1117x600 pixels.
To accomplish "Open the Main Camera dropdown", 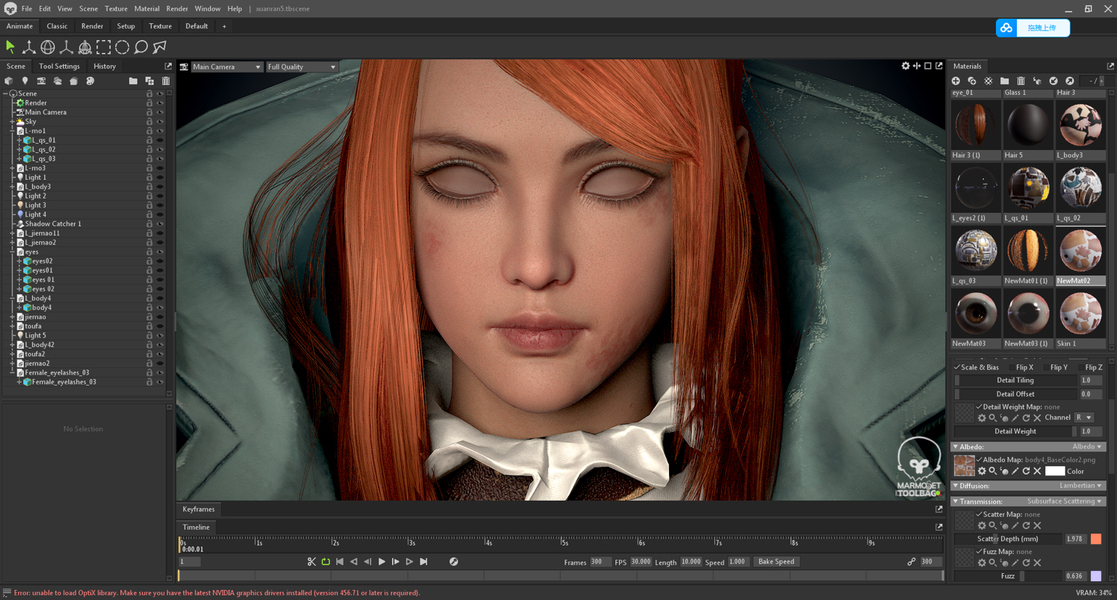I will pyautogui.click(x=227, y=67).
